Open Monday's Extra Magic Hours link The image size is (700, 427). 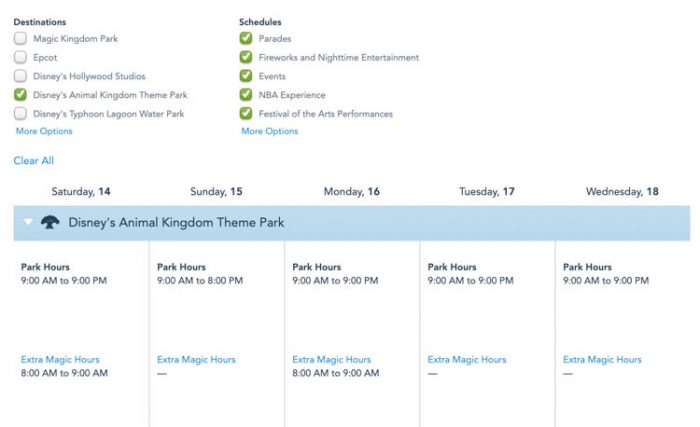tap(331, 360)
